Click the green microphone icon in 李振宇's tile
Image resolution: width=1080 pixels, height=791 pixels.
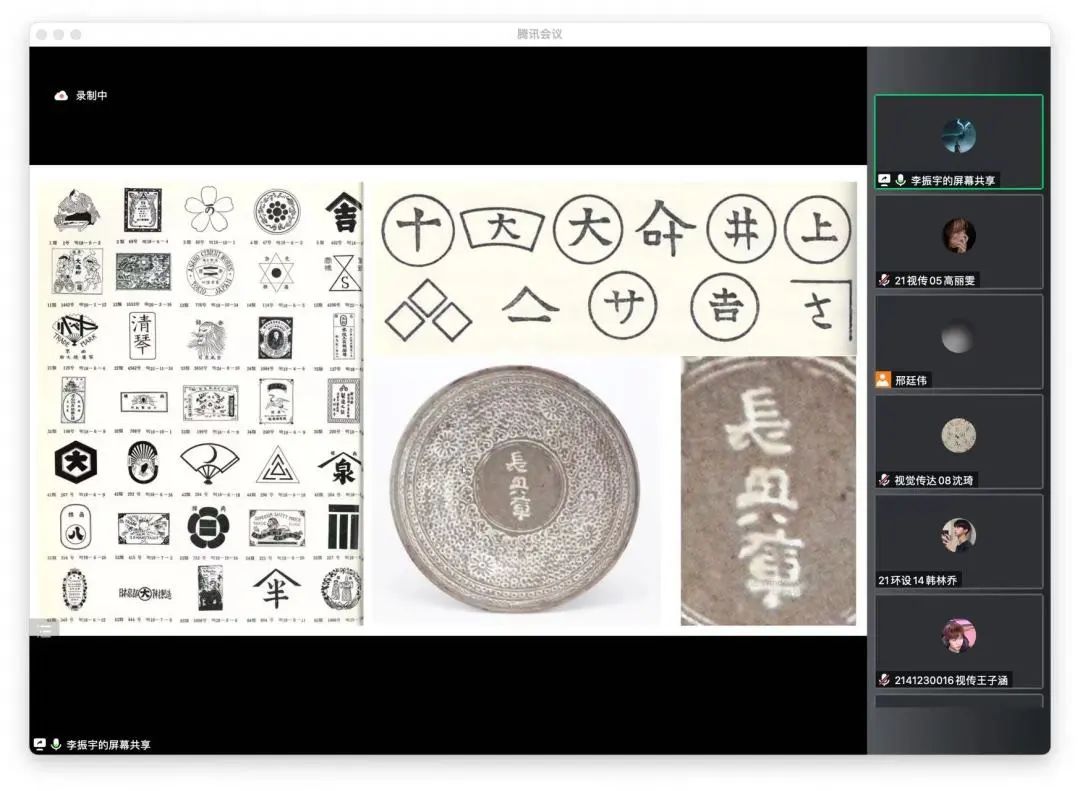tap(900, 180)
